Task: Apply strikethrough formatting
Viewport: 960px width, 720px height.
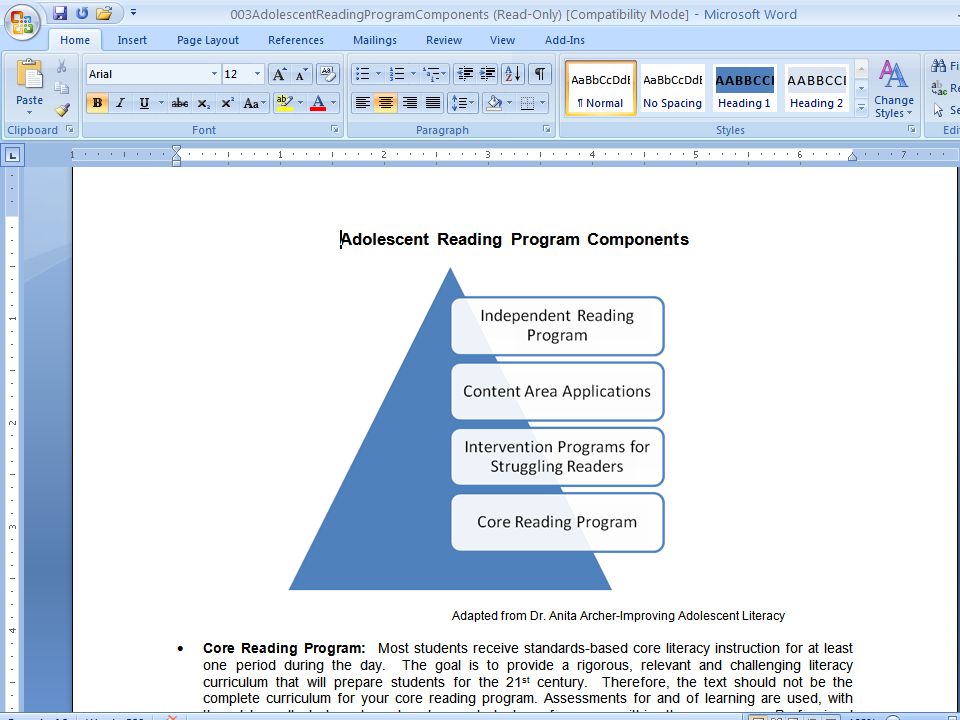Action: coord(179,103)
